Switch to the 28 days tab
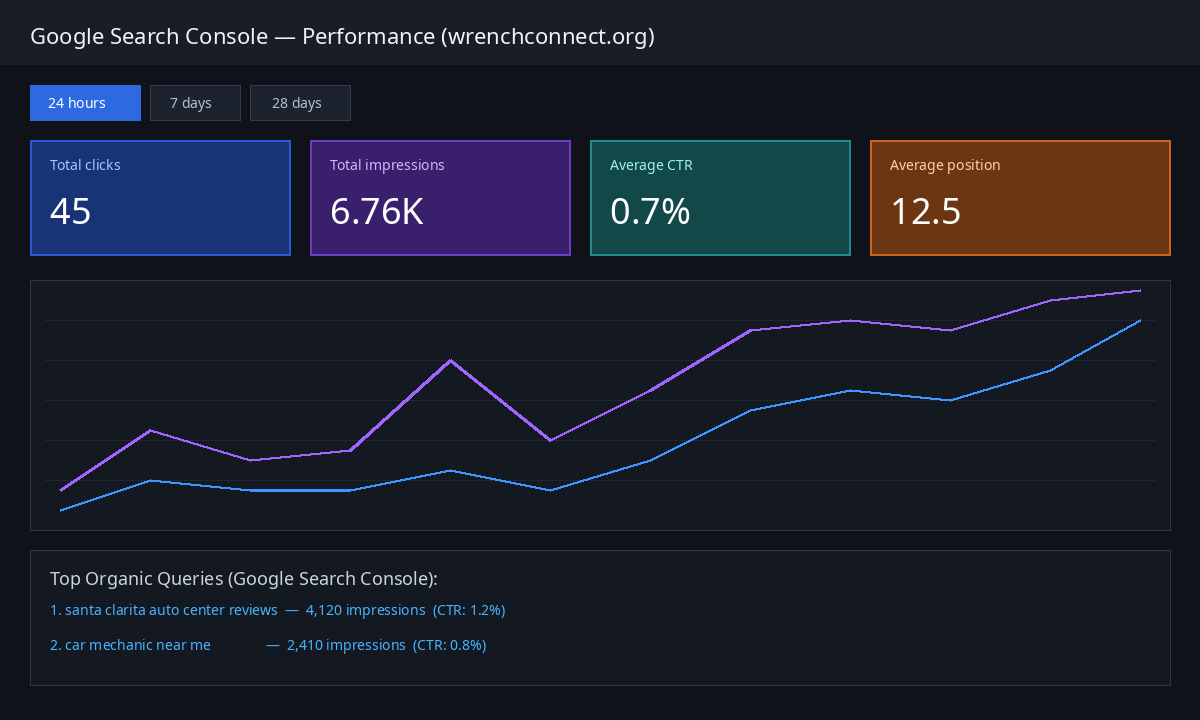The width and height of the screenshot is (1200, 720). pos(300,103)
